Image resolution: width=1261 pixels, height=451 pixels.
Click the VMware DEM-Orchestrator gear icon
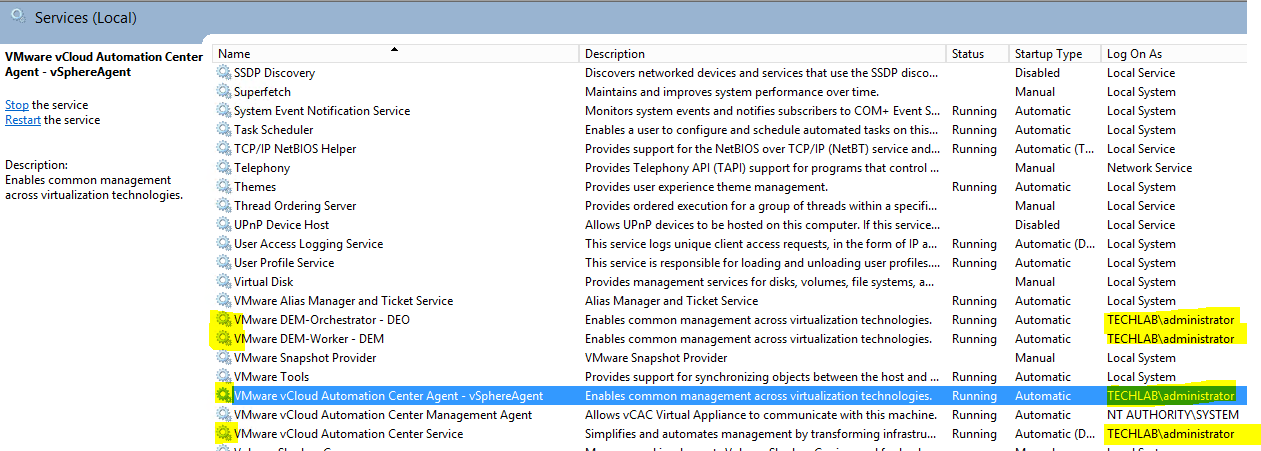coord(223,320)
